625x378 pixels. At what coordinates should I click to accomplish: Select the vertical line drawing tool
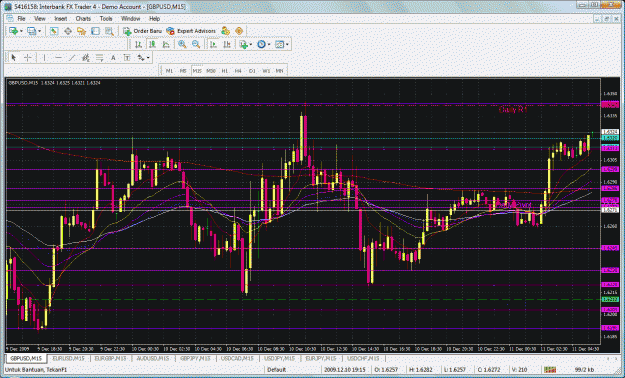[x=44, y=58]
